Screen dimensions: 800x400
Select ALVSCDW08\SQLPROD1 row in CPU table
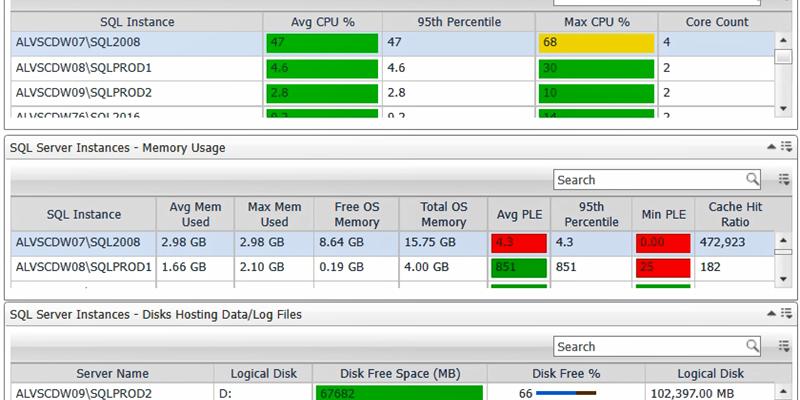pyautogui.click(x=393, y=68)
